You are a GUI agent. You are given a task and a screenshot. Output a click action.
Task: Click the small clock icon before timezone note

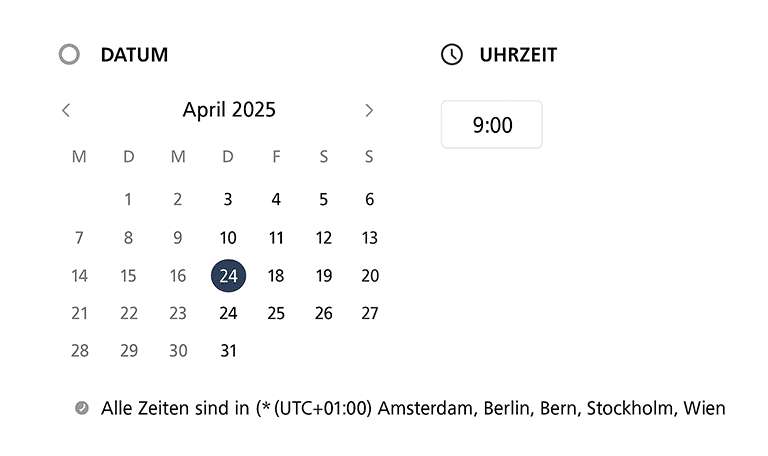pyautogui.click(x=82, y=408)
